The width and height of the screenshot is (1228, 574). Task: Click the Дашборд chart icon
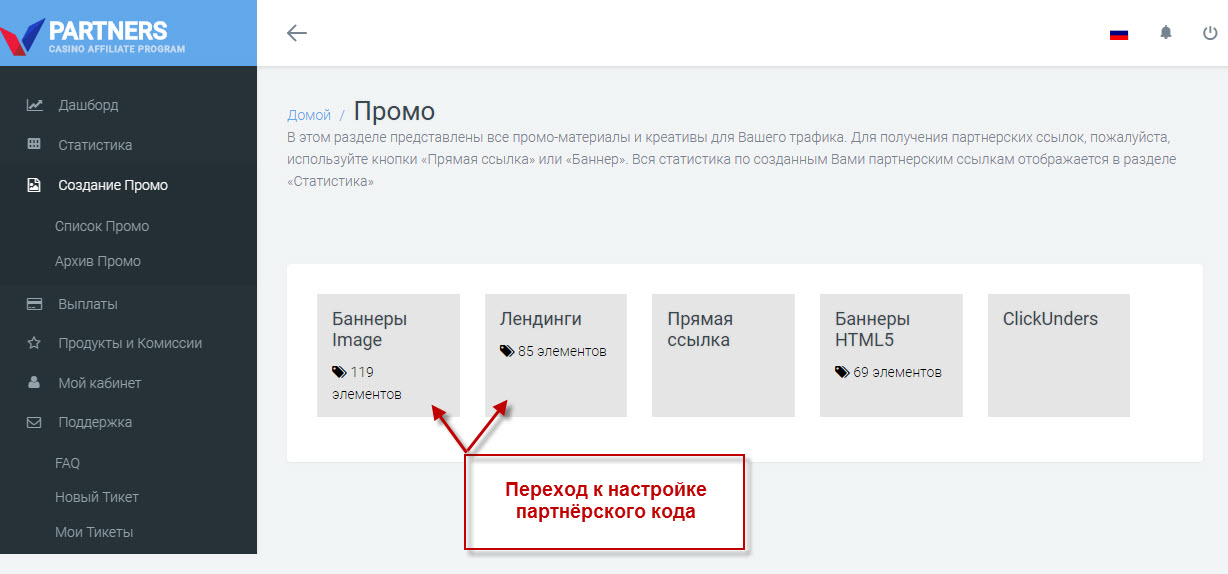(34, 104)
